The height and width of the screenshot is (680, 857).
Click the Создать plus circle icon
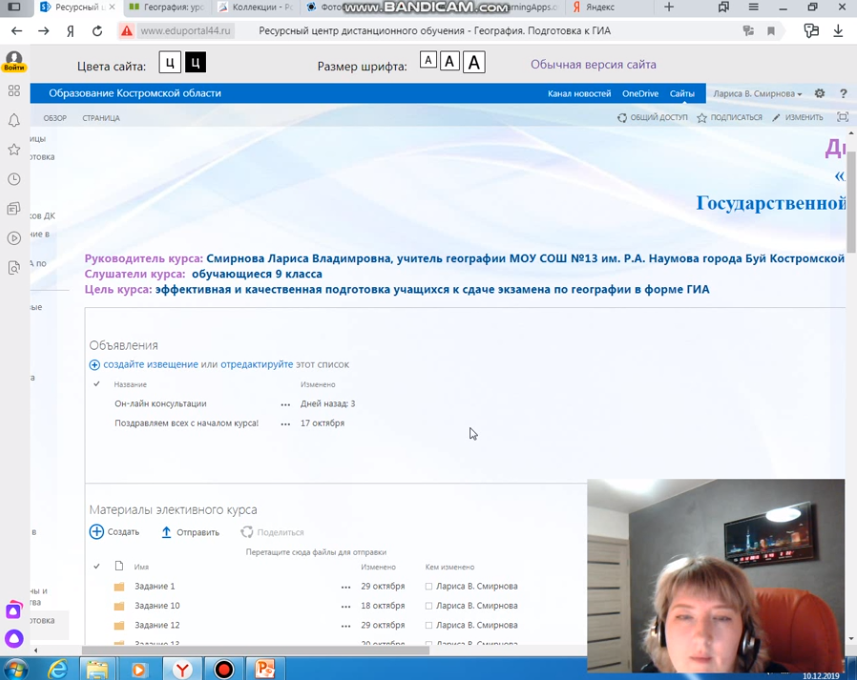[x=96, y=532]
